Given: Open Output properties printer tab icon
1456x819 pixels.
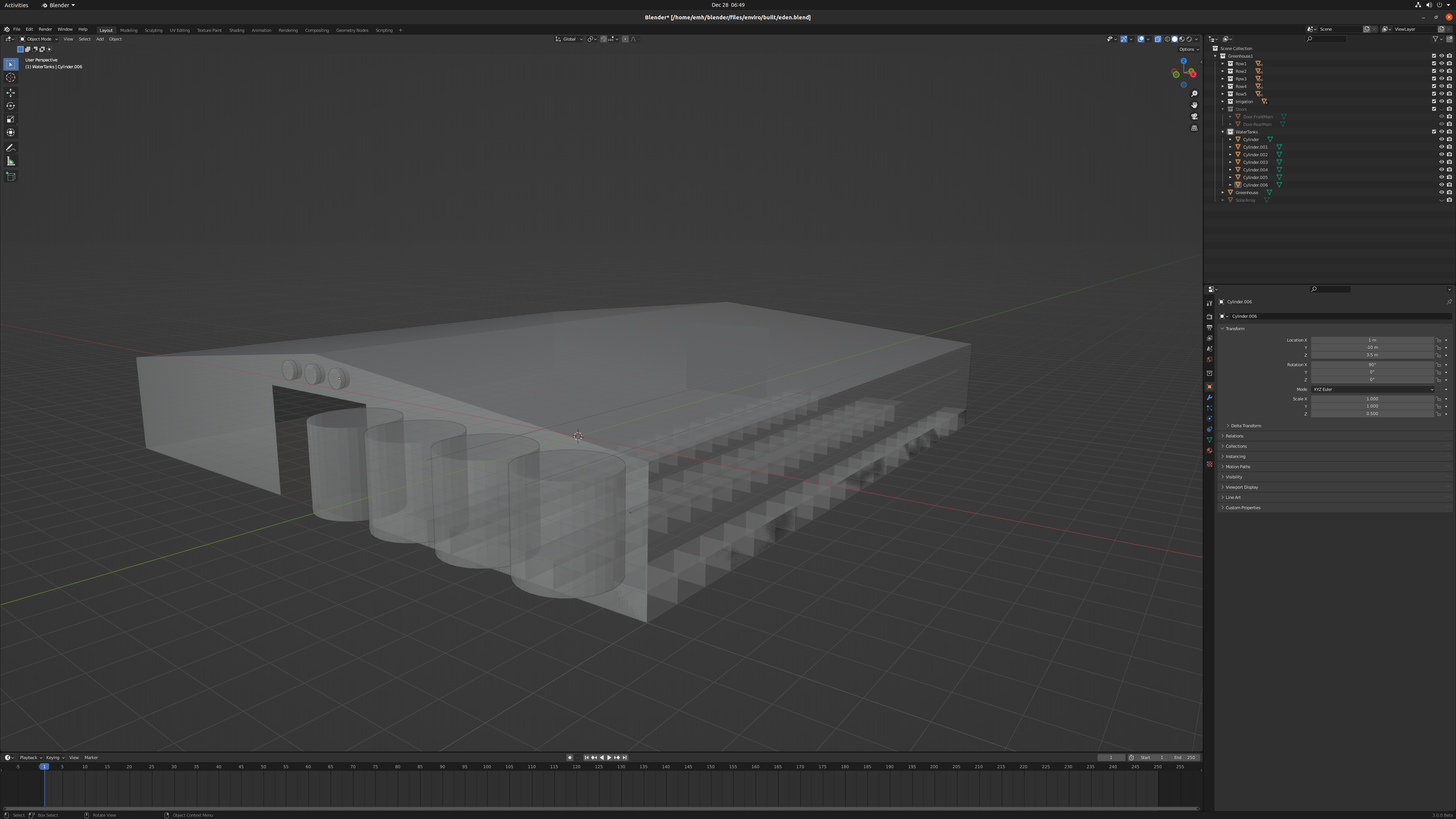Looking at the screenshot, I should pos(1210,327).
